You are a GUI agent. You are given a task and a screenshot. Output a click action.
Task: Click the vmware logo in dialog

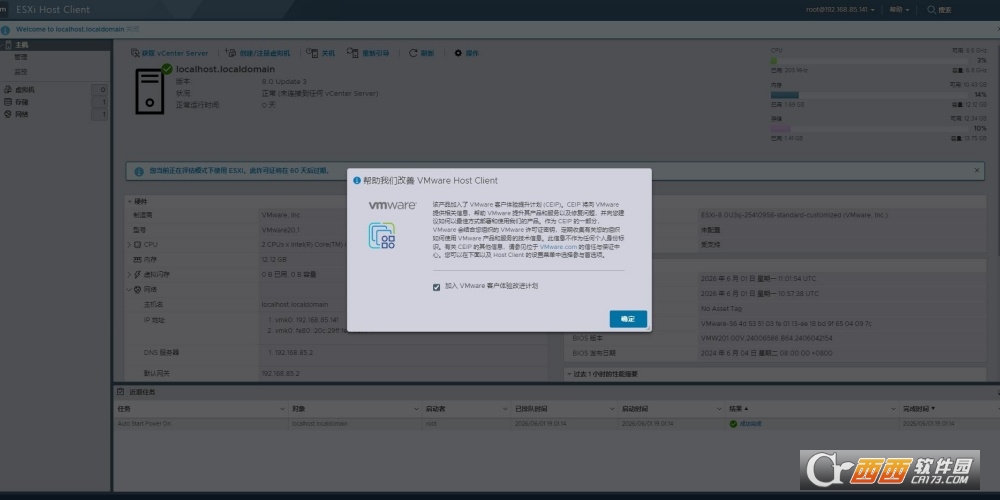coord(392,205)
